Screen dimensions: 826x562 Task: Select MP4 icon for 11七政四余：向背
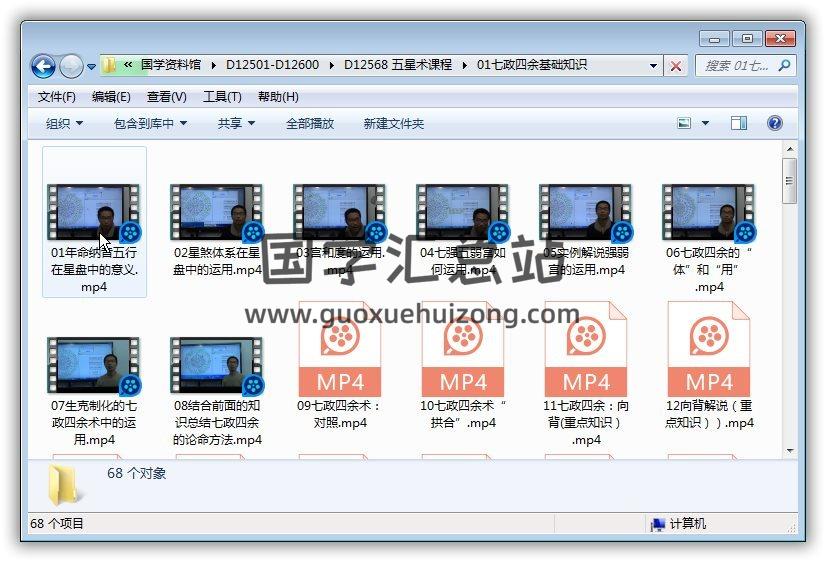pyautogui.click(x=586, y=349)
